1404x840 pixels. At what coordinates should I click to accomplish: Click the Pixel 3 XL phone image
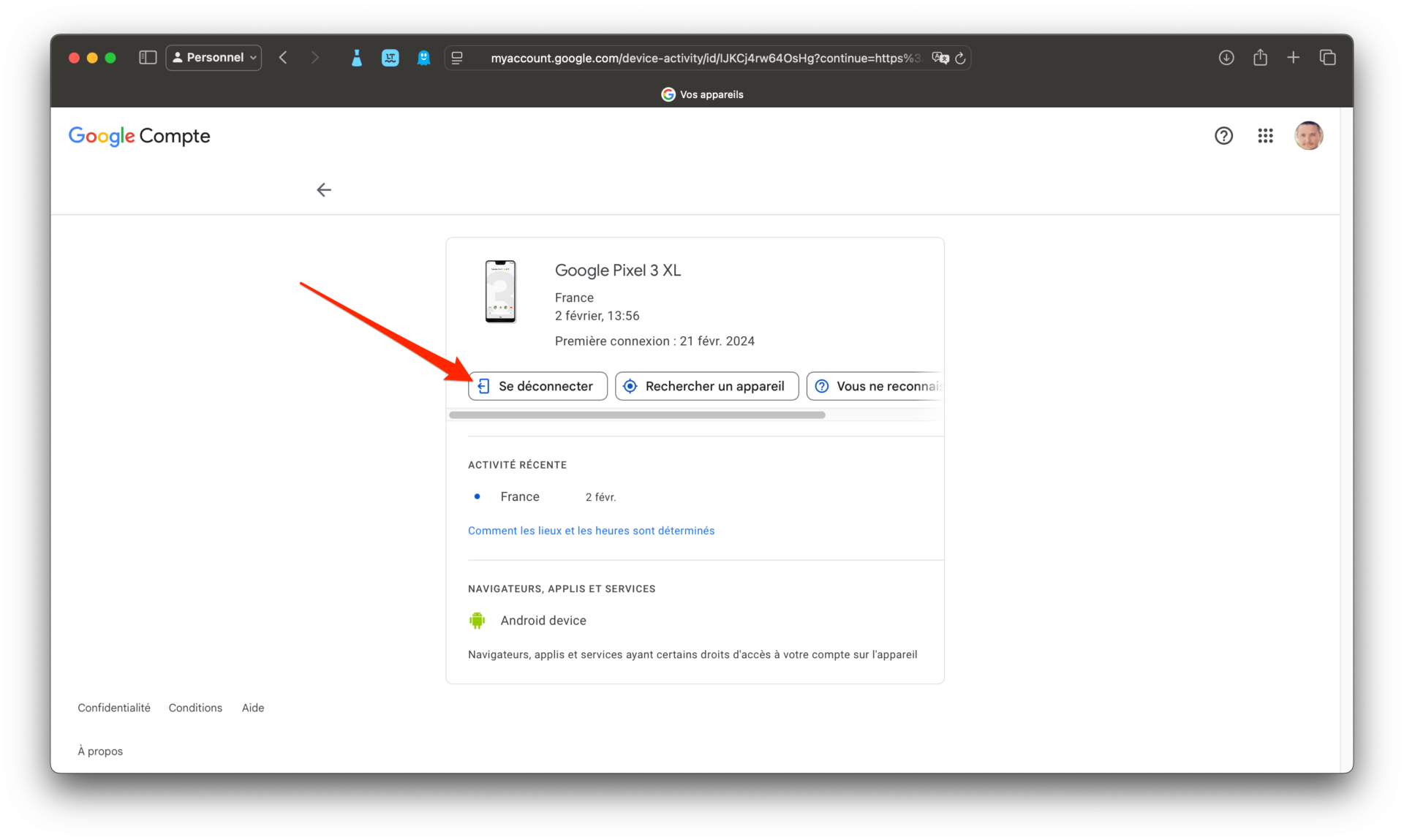pos(500,292)
